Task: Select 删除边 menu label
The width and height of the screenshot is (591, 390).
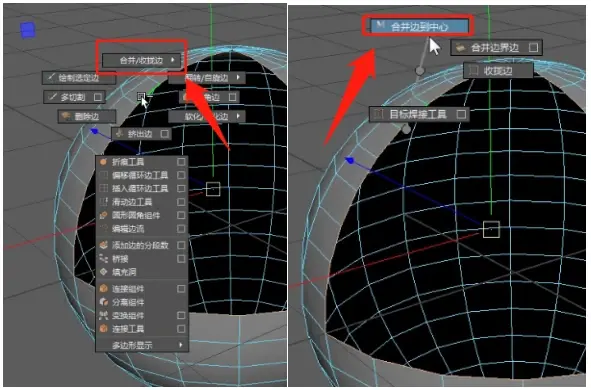Action: tap(86, 116)
